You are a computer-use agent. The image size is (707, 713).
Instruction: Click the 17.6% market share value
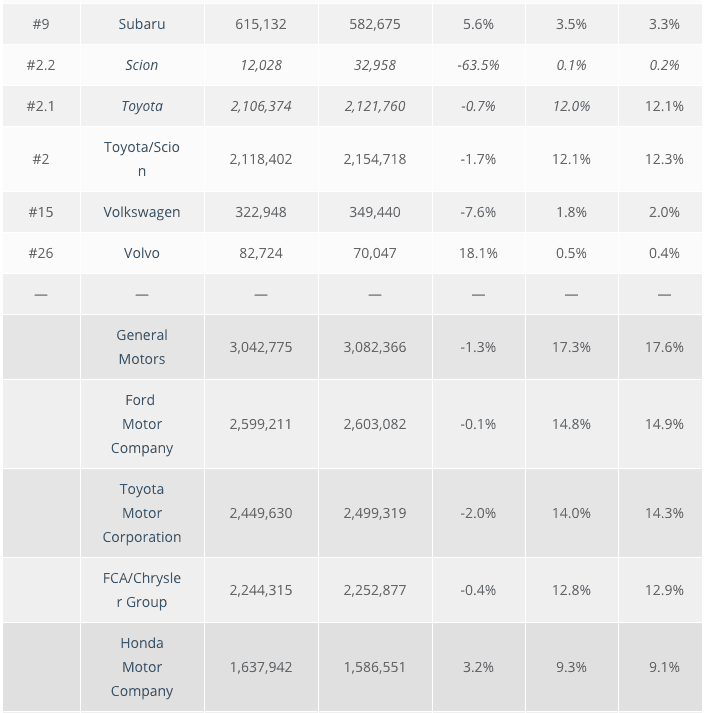pos(664,347)
